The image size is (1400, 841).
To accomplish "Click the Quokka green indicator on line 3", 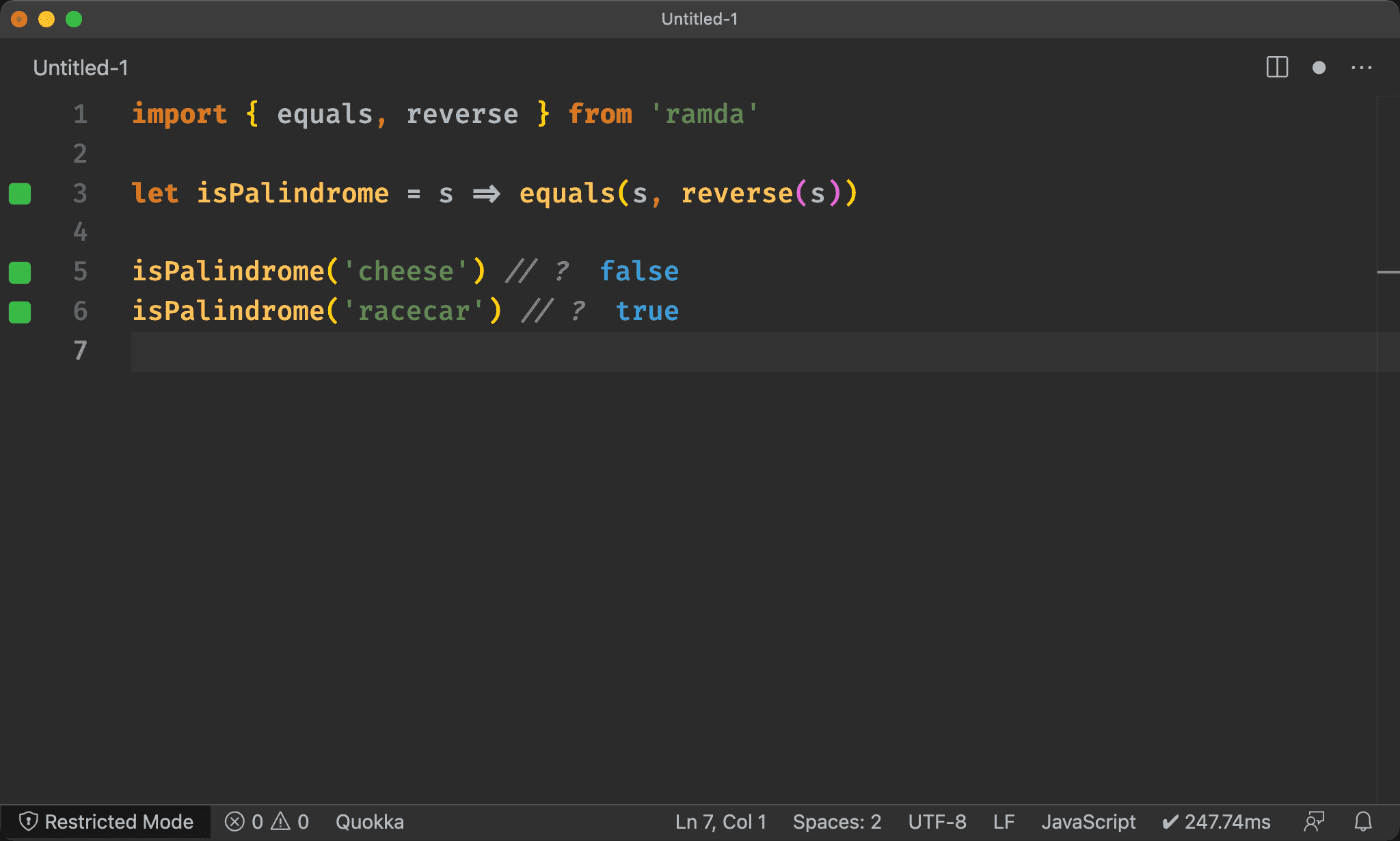I will [20, 193].
